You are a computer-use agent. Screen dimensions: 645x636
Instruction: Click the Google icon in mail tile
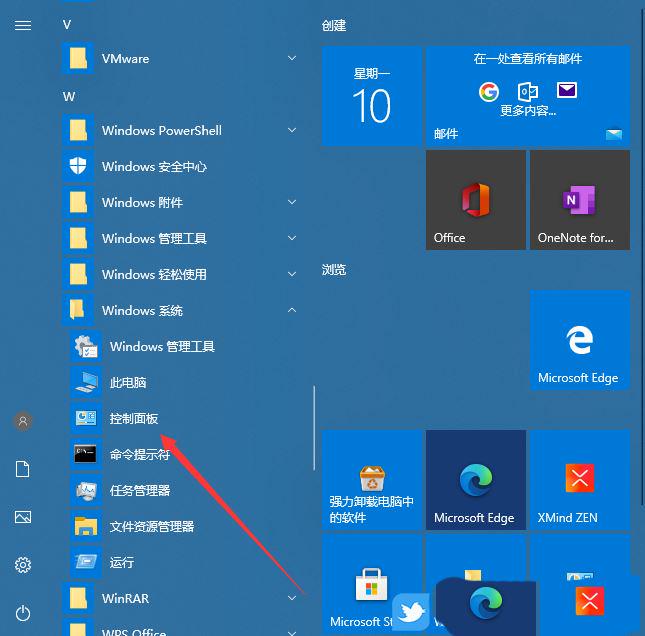pyautogui.click(x=489, y=91)
